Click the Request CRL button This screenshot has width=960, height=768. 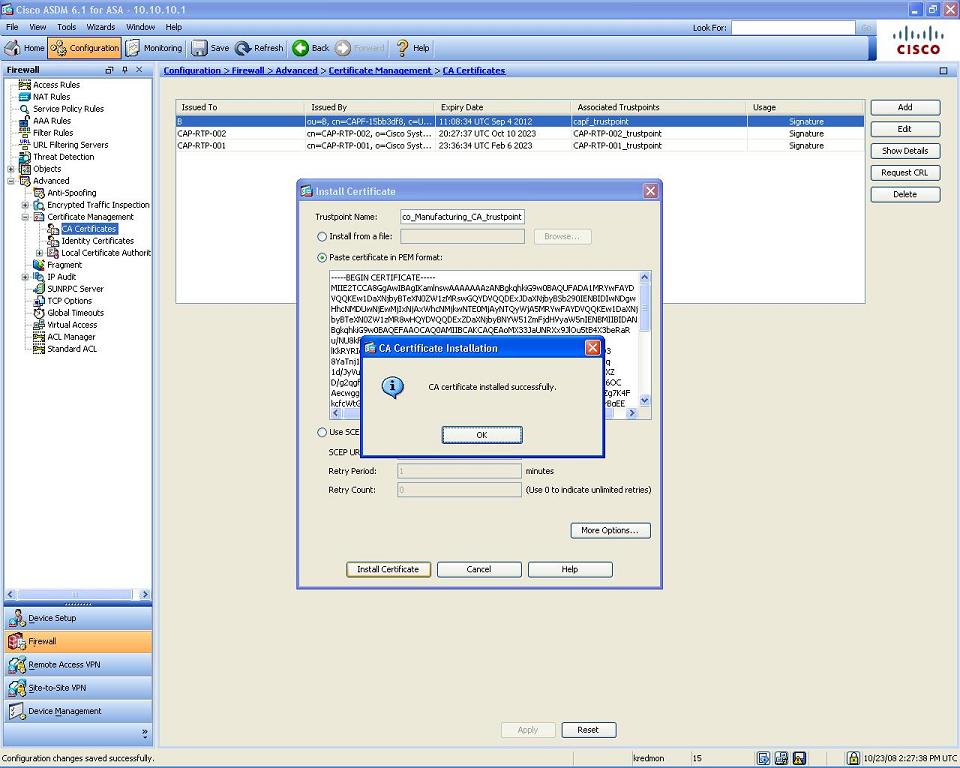click(905, 173)
